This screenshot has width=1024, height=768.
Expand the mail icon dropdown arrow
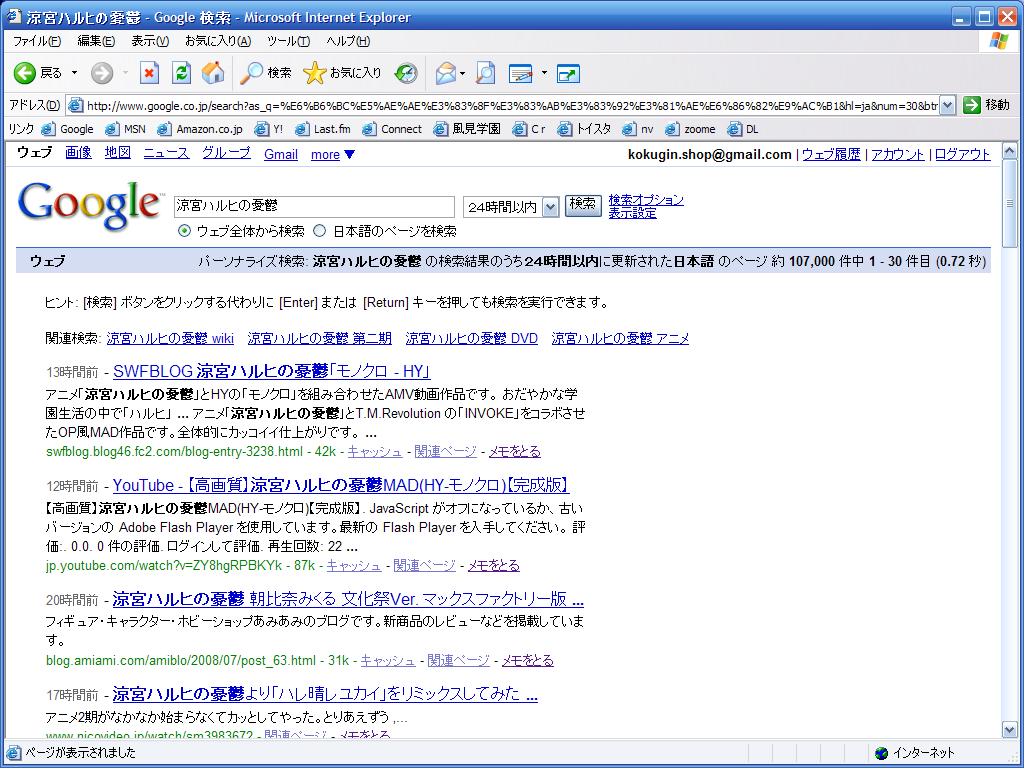point(462,73)
